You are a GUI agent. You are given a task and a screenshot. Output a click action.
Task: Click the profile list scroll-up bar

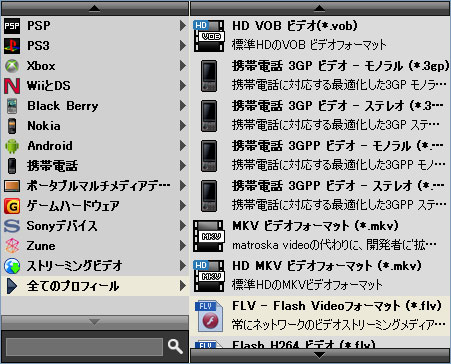coord(320,8)
